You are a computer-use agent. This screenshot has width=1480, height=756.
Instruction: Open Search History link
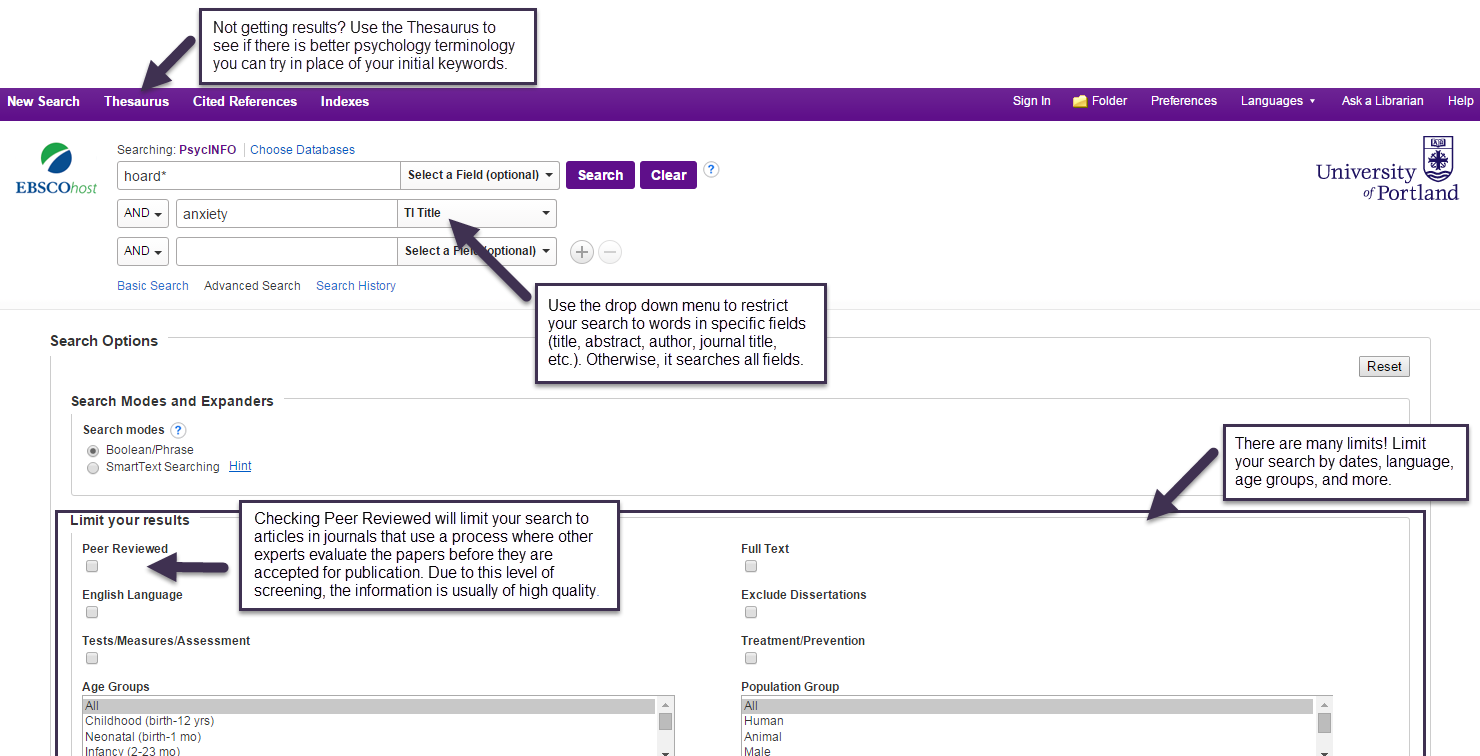tap(356, 286)
